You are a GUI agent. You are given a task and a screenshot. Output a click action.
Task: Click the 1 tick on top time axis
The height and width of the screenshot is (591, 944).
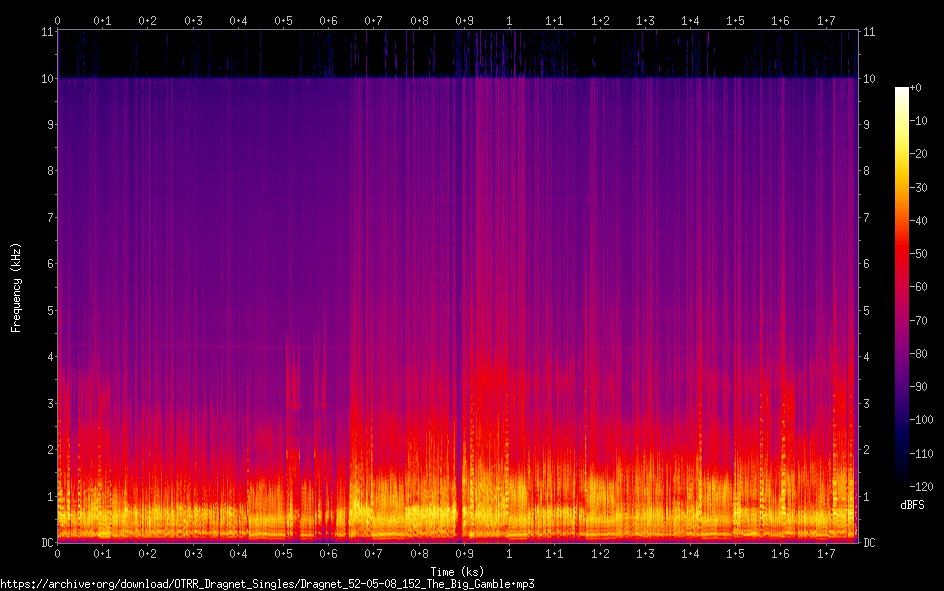click(x=510, y=20)
